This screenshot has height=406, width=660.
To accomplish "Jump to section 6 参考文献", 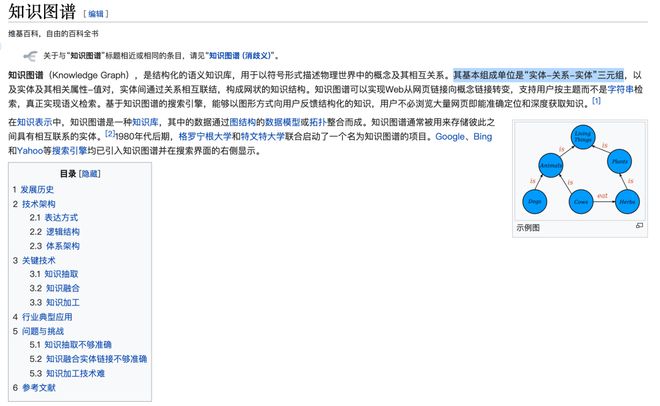I will 34,387.
